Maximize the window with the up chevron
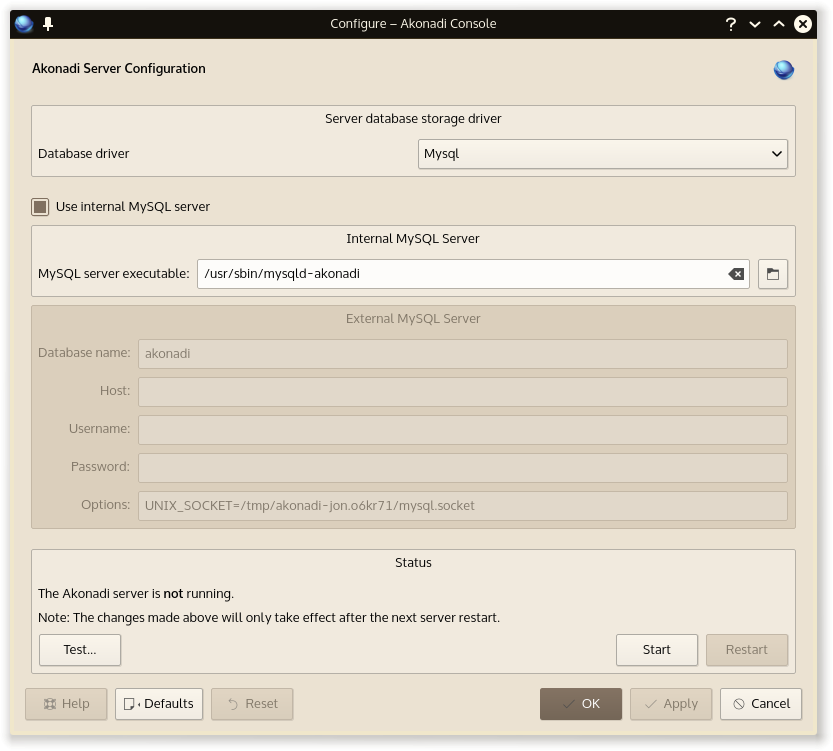The image size is (833, 751). pyautogui.click(x=778, y=24)
